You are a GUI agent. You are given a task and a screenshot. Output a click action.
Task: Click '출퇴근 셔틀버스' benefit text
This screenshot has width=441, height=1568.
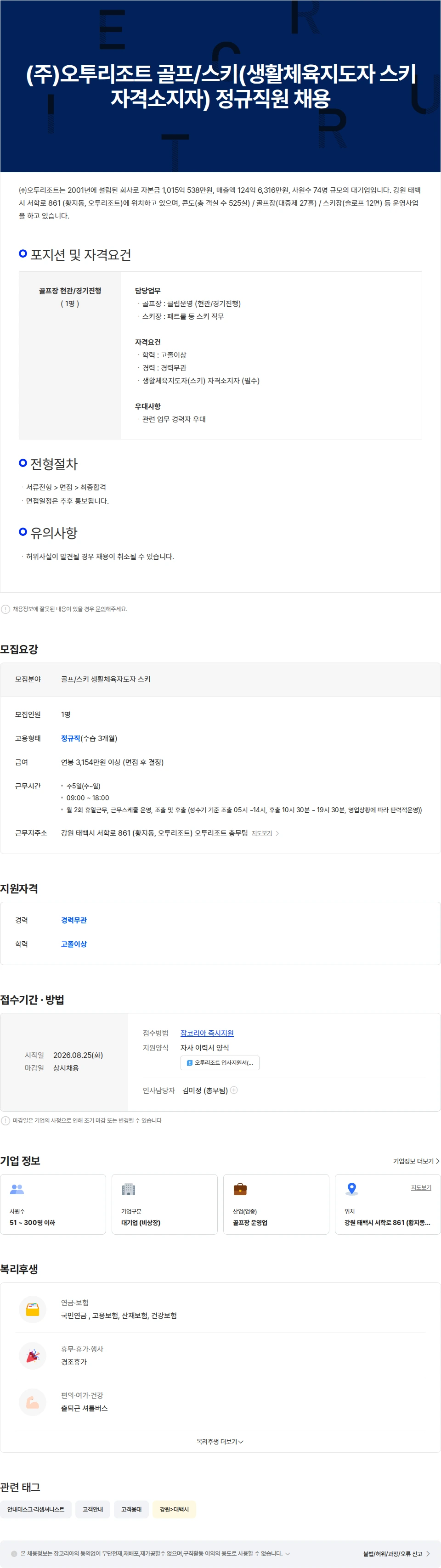(x=84, y=1408)
